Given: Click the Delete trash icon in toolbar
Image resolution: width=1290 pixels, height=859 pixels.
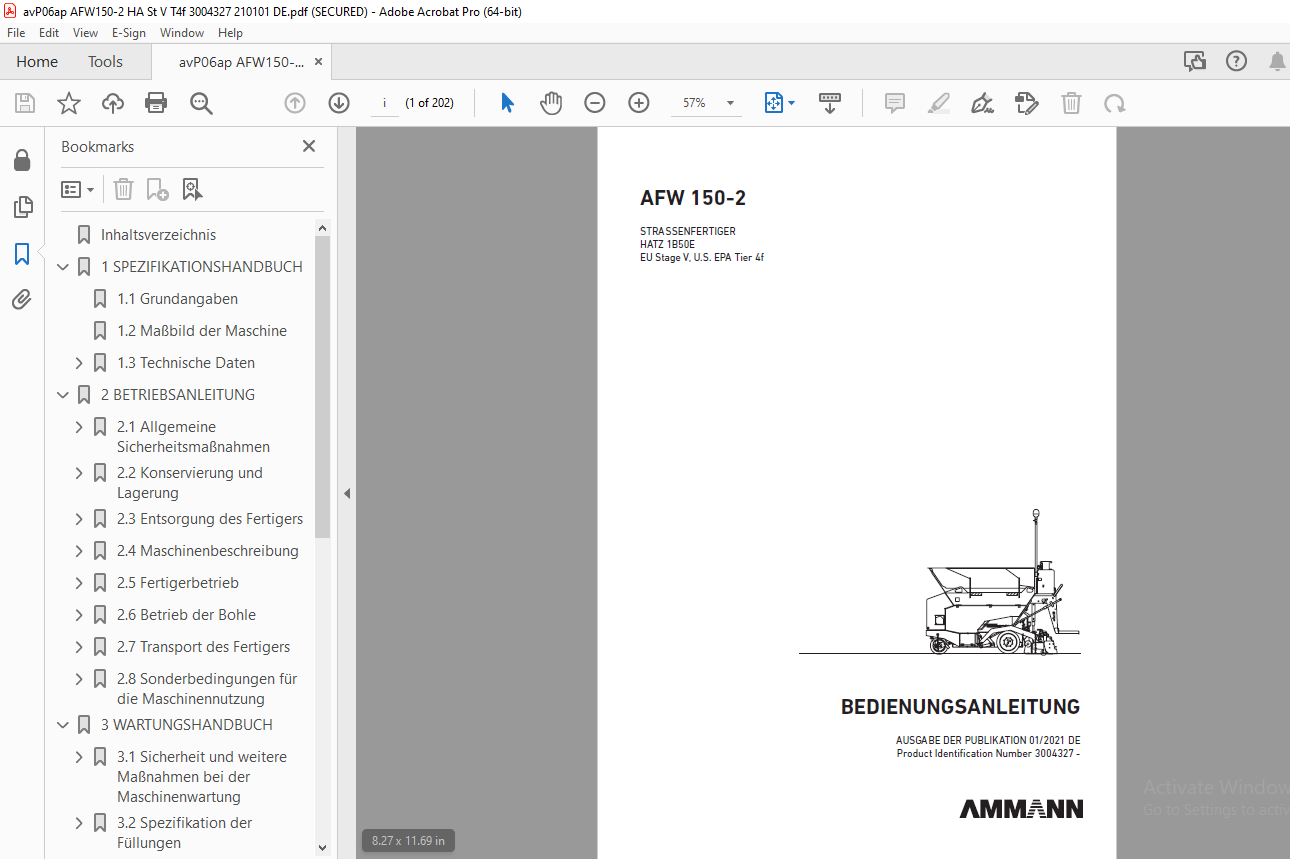Looking at the screenshot, I should coord(1071,103).
